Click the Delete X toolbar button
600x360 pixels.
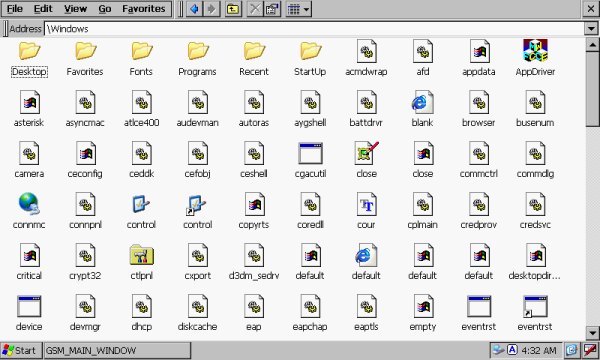coord(254,9)
